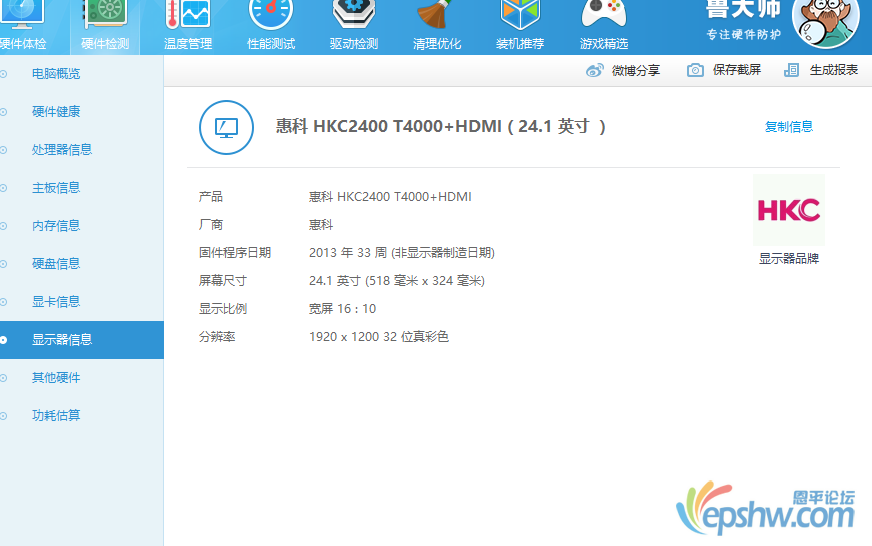Click the 显示比例 label
The height and width of the screenshot is (546, 872).
[222, 309]
